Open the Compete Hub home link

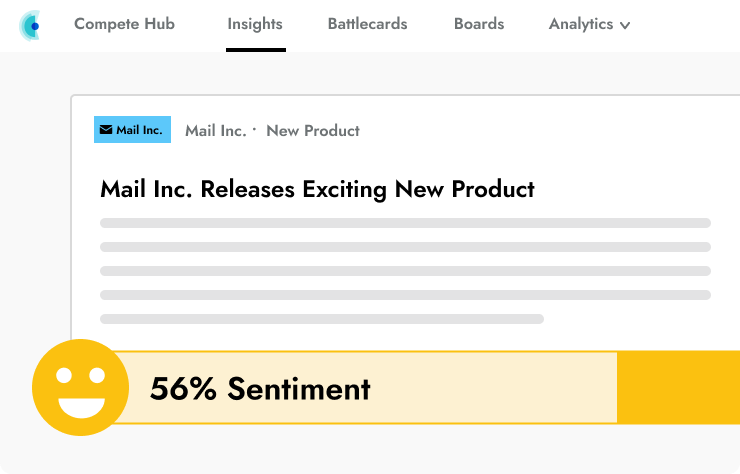click(124, 24)
